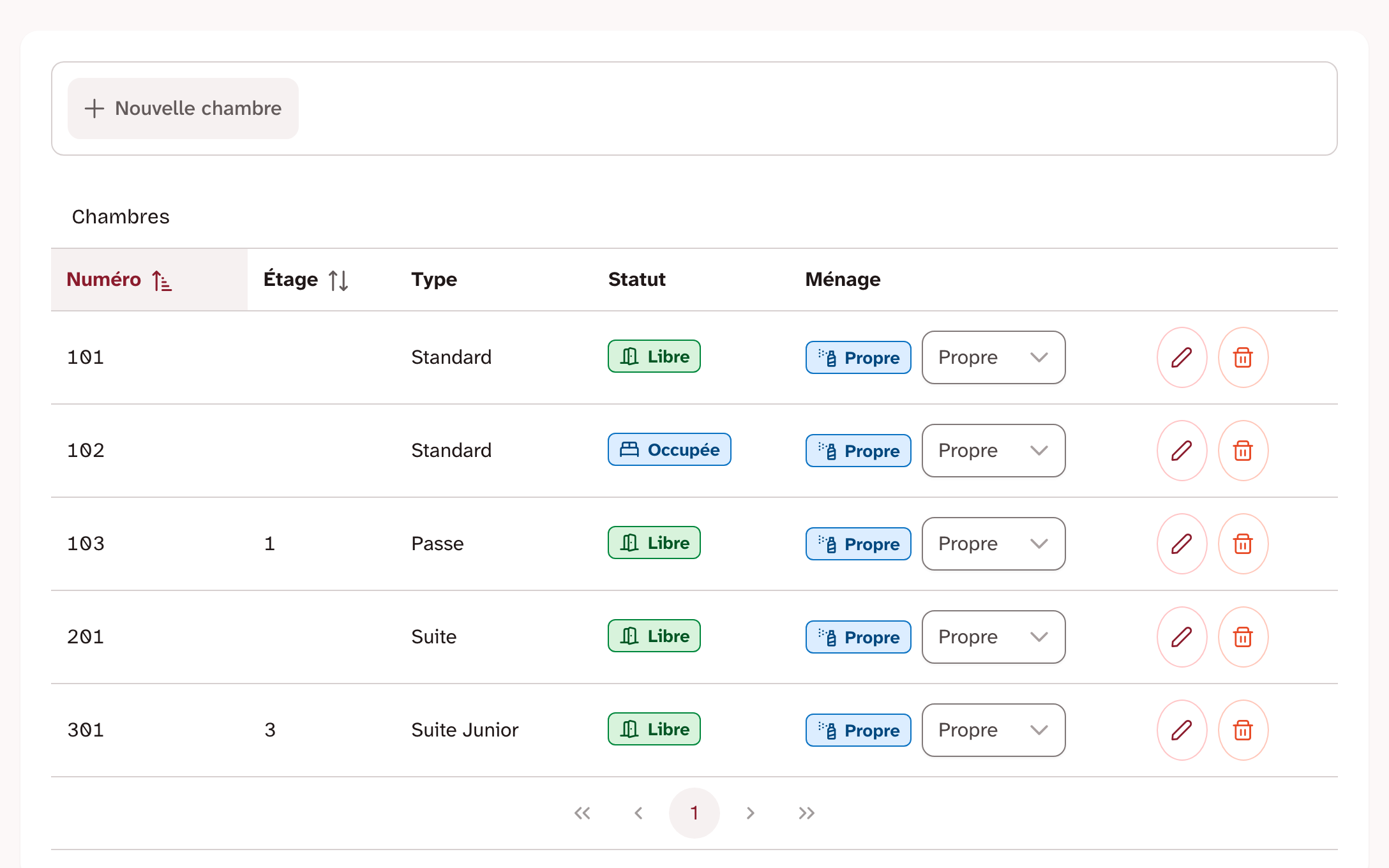Sort rooms by the Étage column
This screenshot has width=1389, height=868.
pos(322,280)
